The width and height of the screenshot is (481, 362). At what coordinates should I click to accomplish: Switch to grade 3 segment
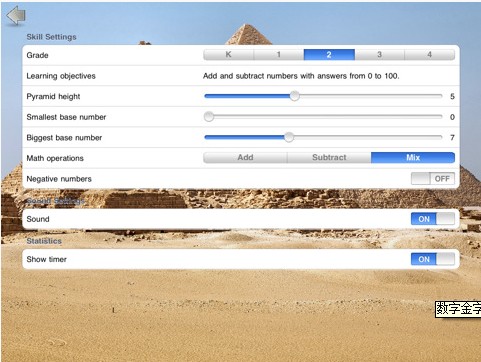[379, 55]
